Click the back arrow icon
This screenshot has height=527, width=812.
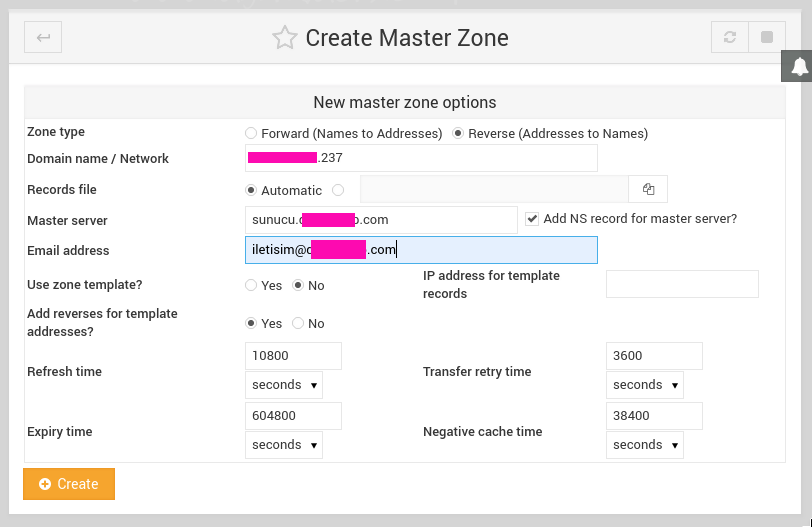coord(43,38)
